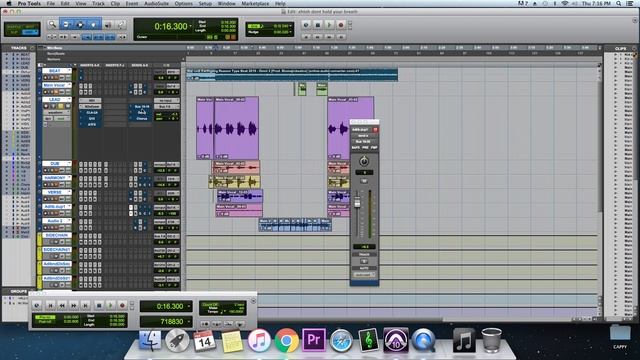Toggle record enable on Main Vocal track
The width and height of the screenshot is (640, 360).
pos(46,92)
